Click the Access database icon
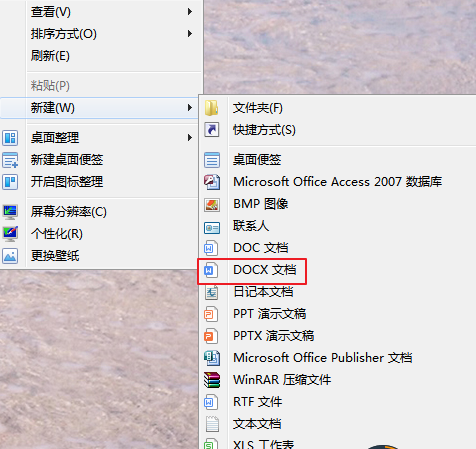 (212, 182)
